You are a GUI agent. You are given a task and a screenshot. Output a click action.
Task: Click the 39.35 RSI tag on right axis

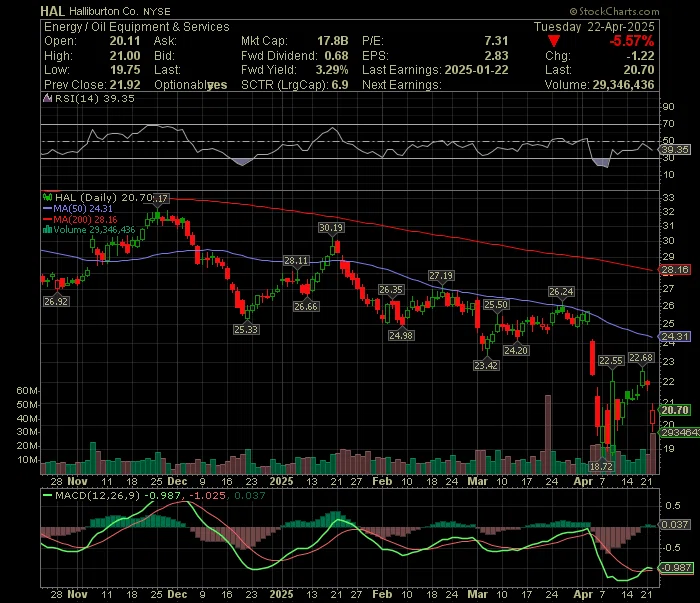tap(675, 150)
